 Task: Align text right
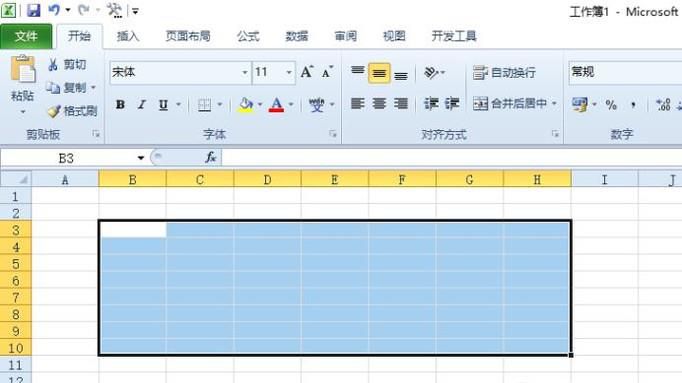pyautogui.click(x=401, y=103)
